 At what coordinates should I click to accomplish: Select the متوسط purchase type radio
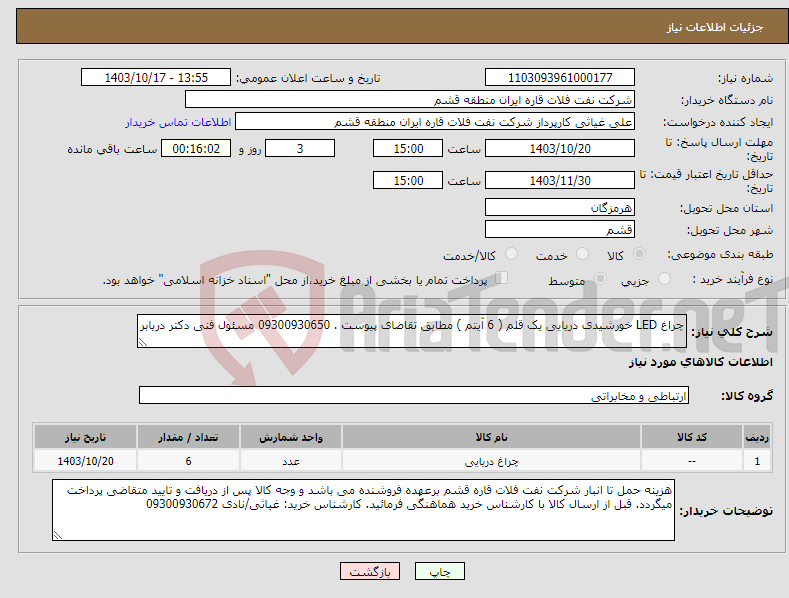[x=600, y=278]
